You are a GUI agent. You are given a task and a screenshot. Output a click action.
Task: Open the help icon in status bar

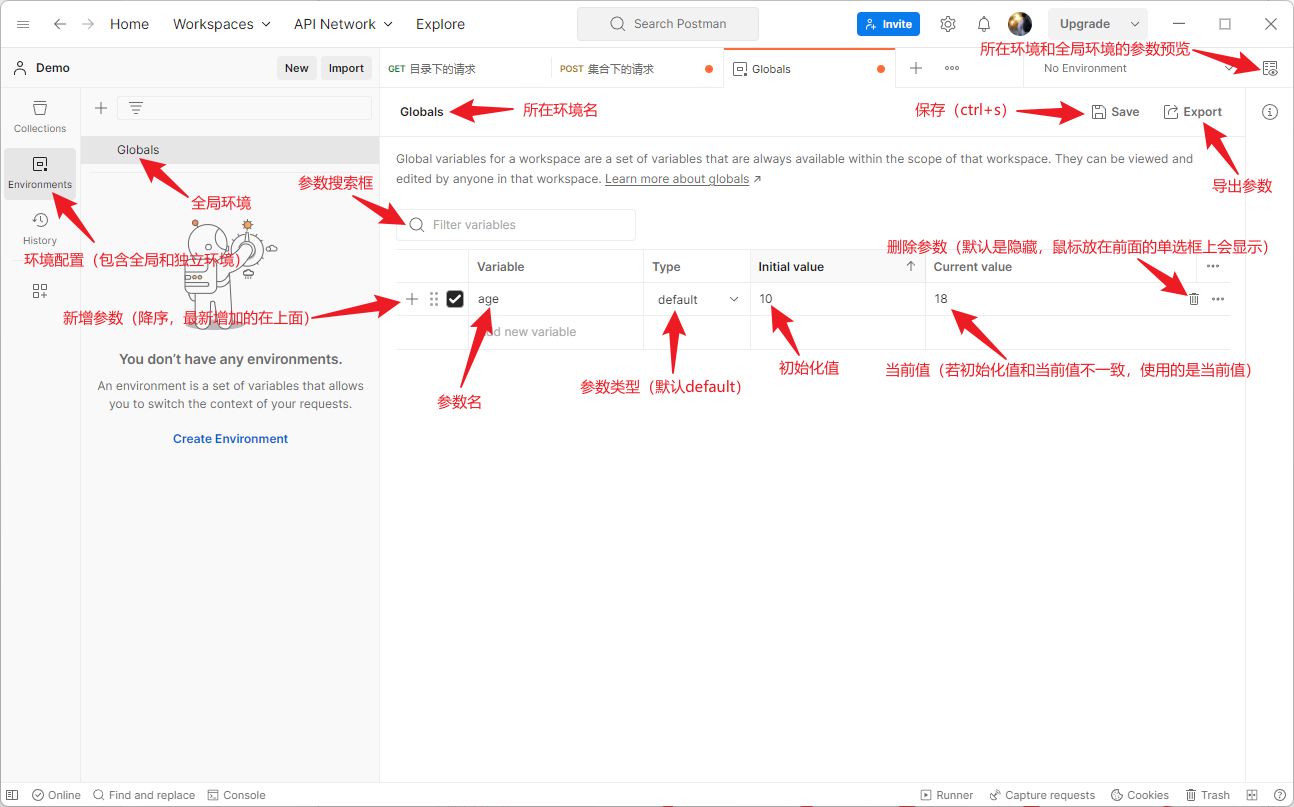[1279, 795]
